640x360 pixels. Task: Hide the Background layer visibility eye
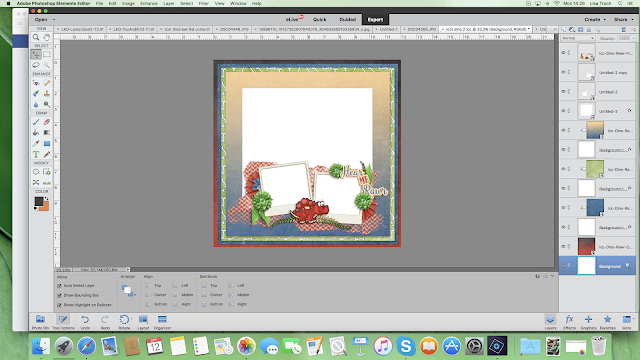point(563,266)
